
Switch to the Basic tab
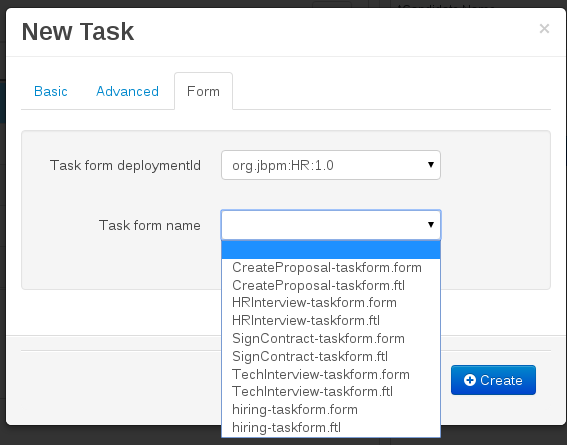point(51,91)
